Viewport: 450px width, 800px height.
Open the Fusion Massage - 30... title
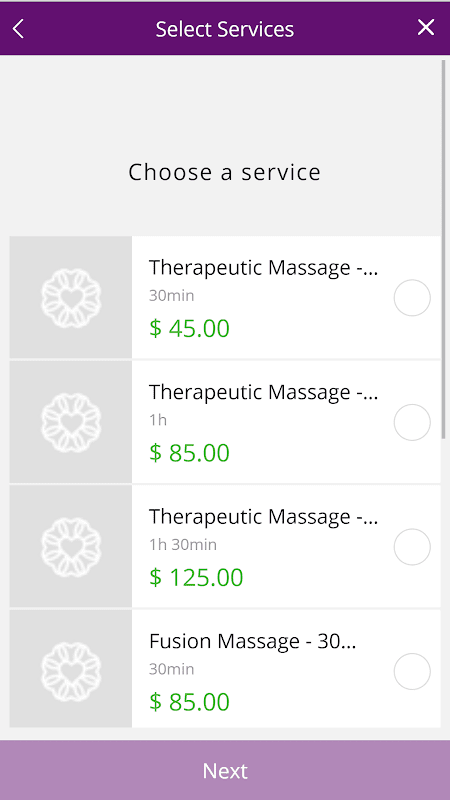(x=253, y=641)
